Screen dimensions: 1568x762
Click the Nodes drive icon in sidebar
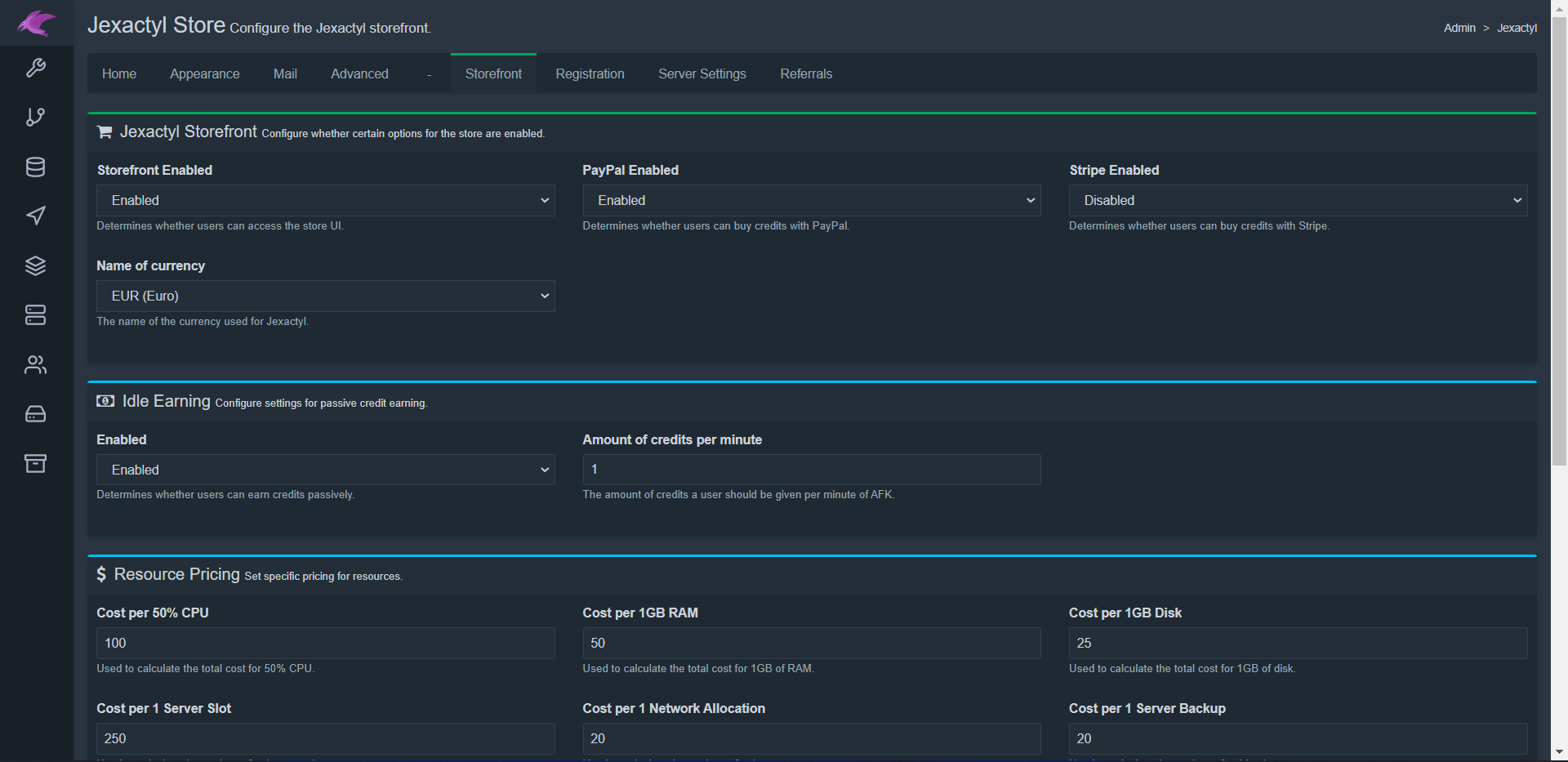(36, 414)
